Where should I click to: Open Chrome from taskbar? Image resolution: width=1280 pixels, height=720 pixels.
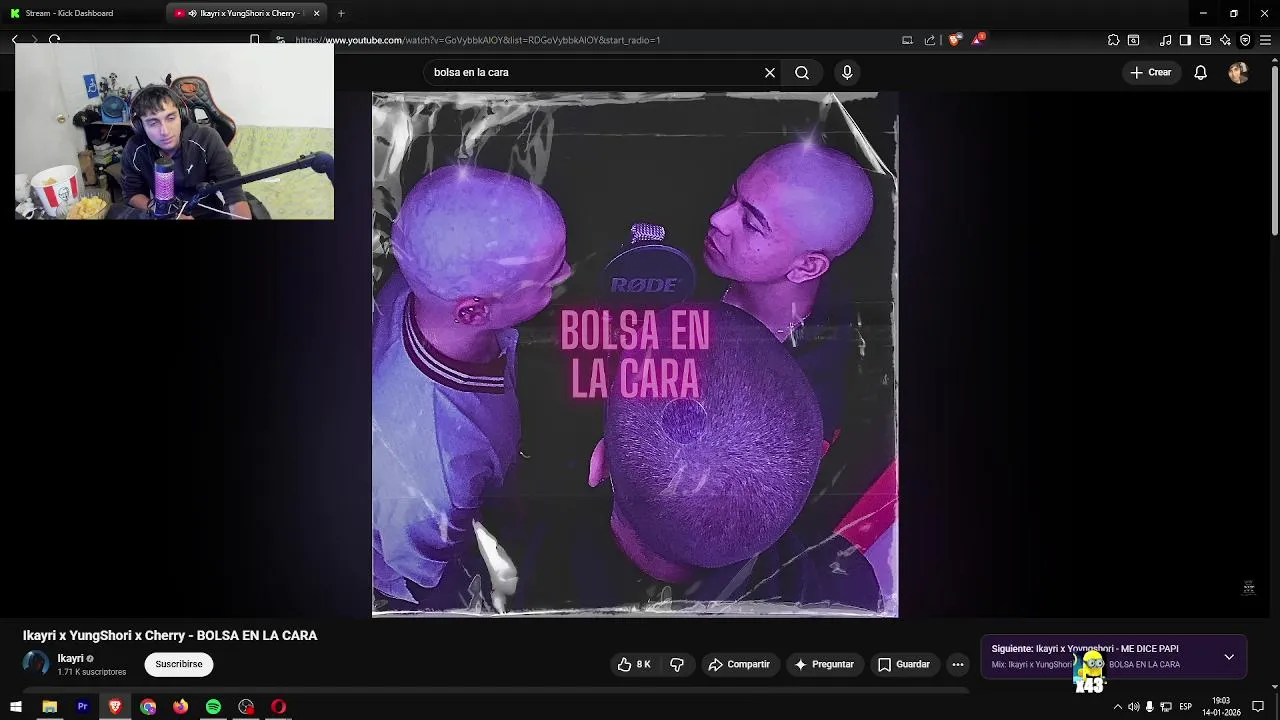click(x=148, y=707)
